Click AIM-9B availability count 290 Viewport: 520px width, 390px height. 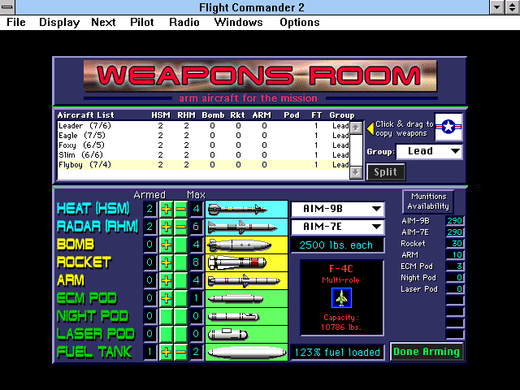455,221
